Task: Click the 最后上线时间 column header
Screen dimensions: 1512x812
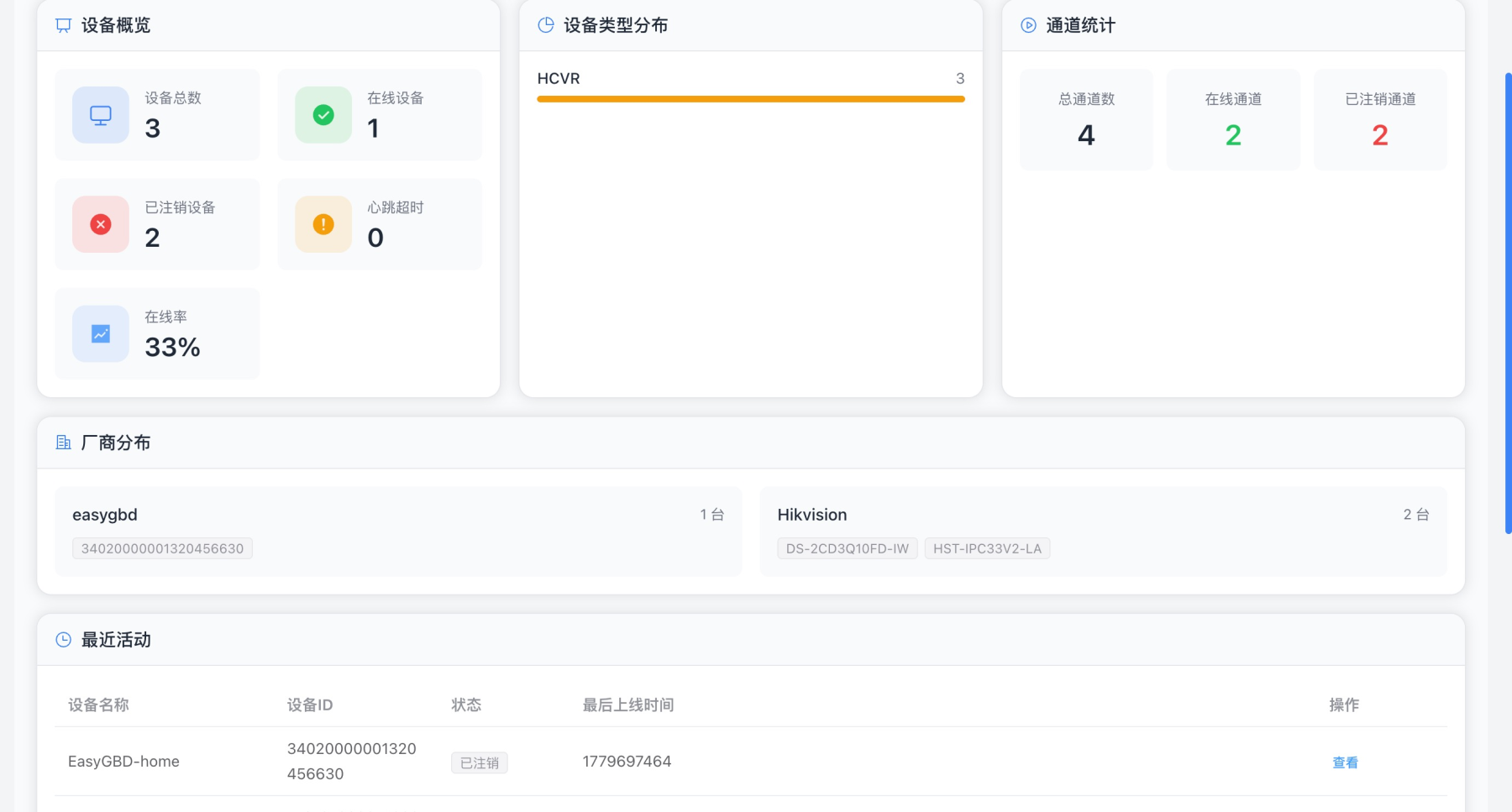Action: coord(628,705)
